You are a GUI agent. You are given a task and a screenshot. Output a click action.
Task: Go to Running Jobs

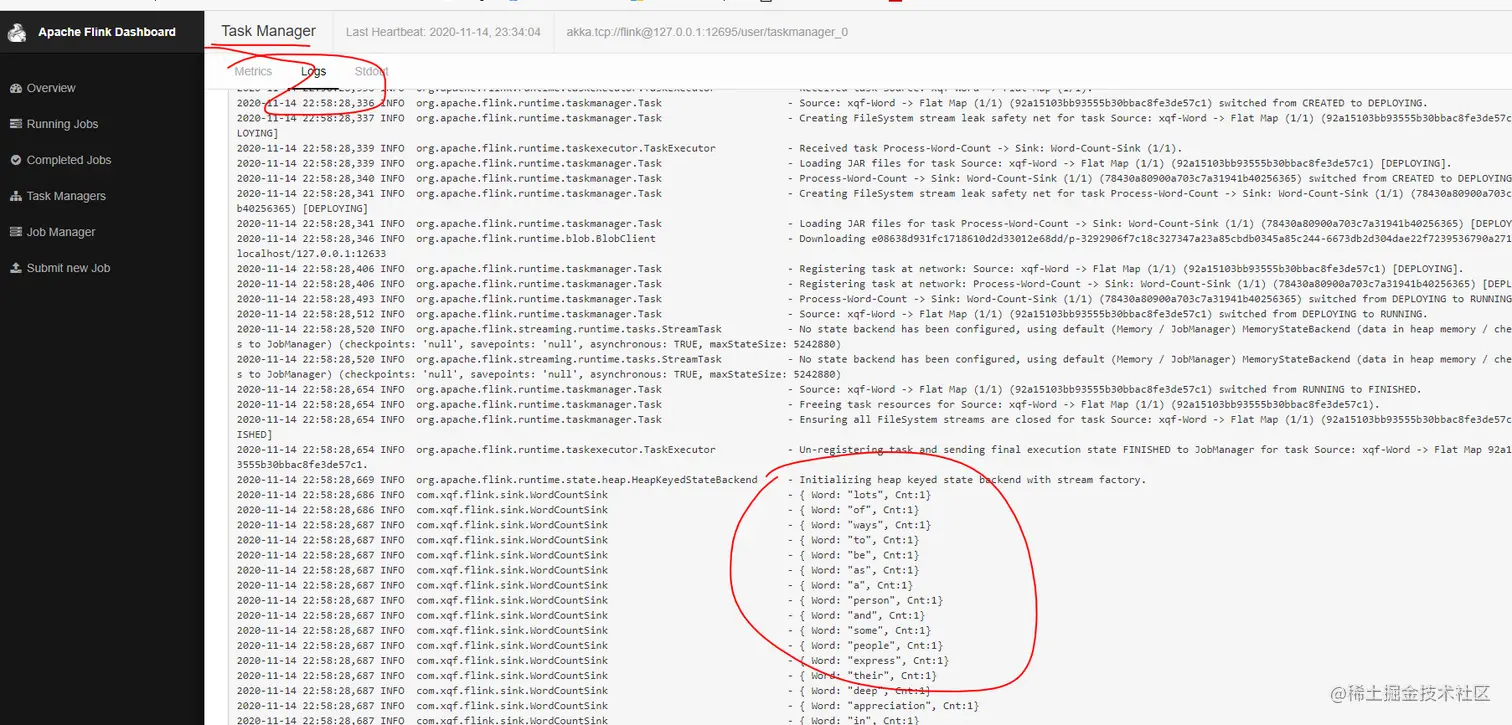click(62, 124)
